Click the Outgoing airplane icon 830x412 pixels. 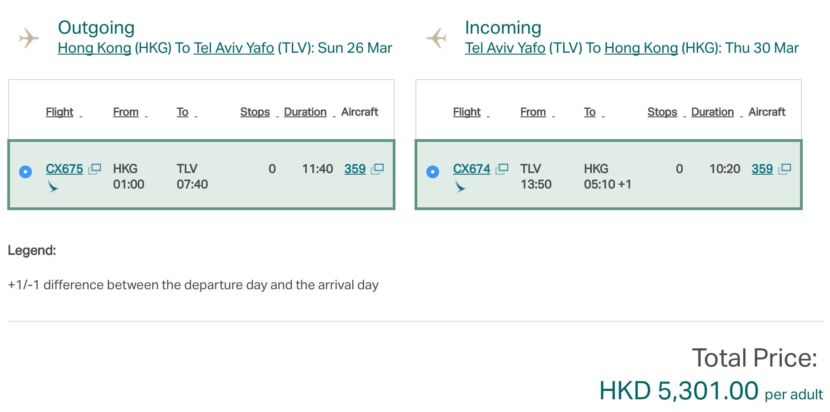(x=28, y=38)
